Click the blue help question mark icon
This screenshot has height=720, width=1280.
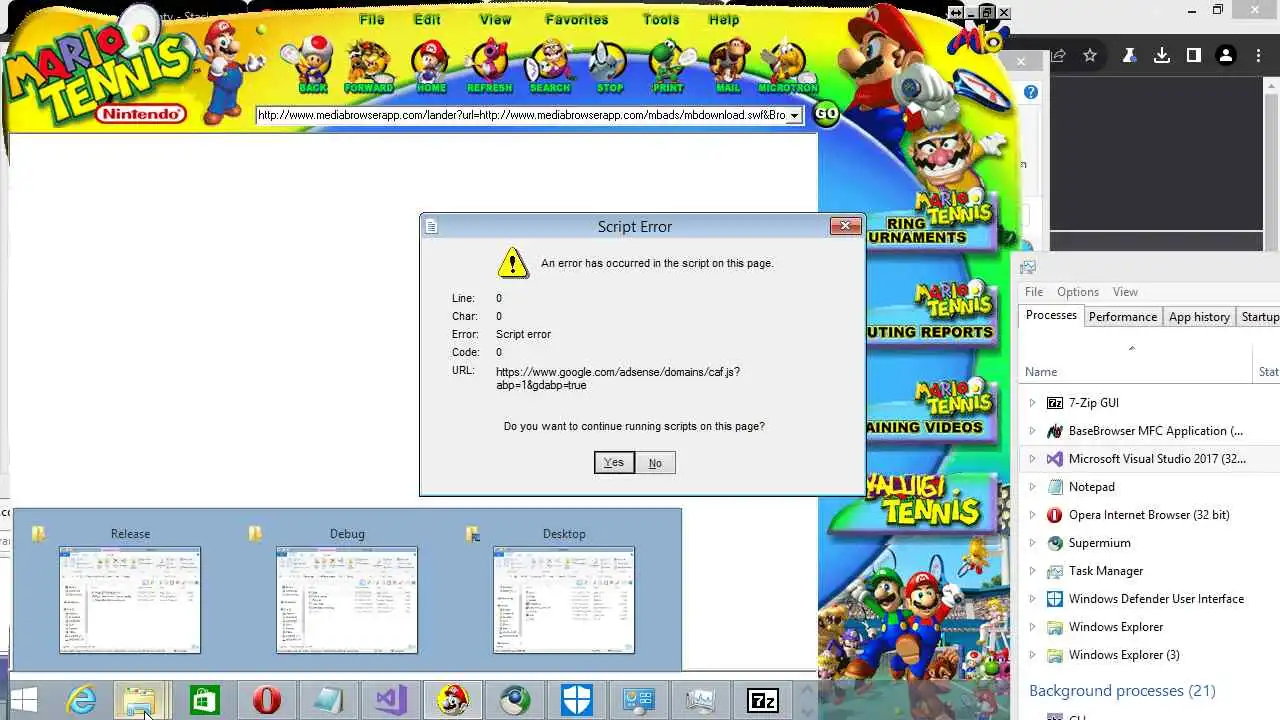click(1031, 92)
